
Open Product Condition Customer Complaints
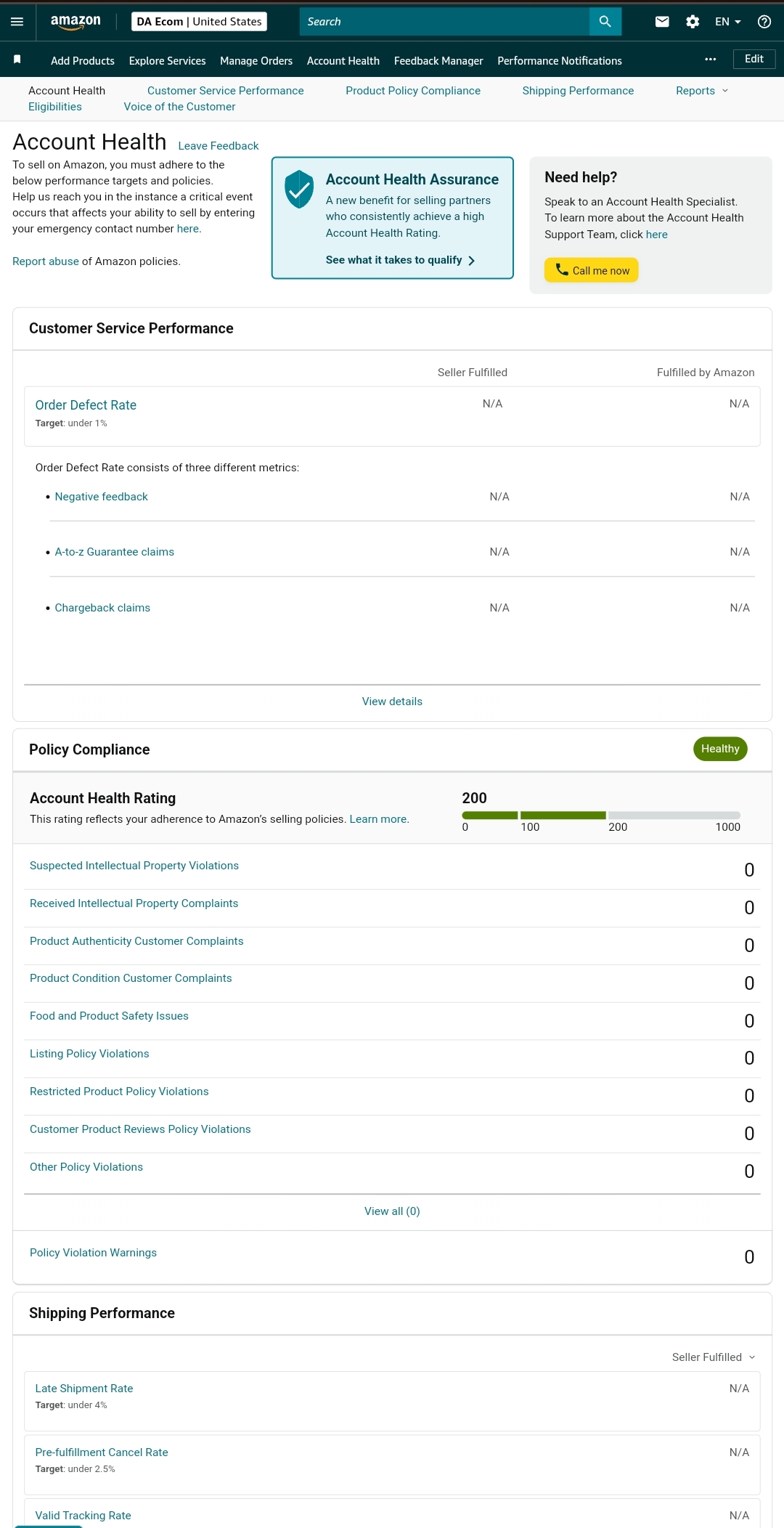coord(131,978)
